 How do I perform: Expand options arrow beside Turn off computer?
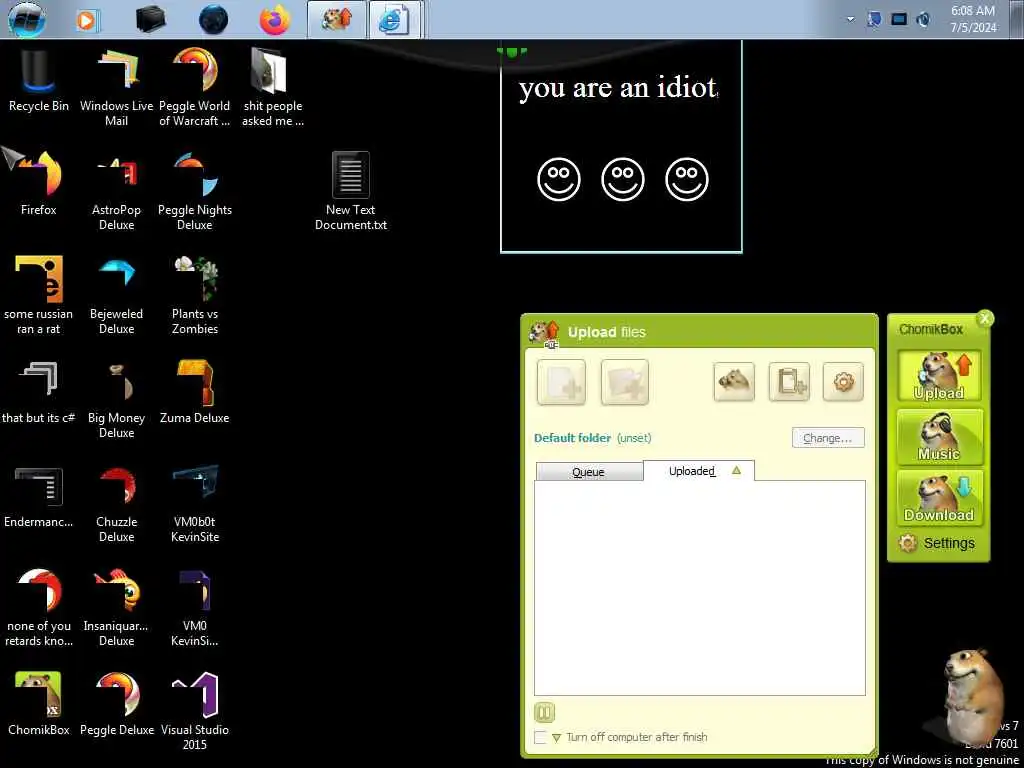pos(556,738)
